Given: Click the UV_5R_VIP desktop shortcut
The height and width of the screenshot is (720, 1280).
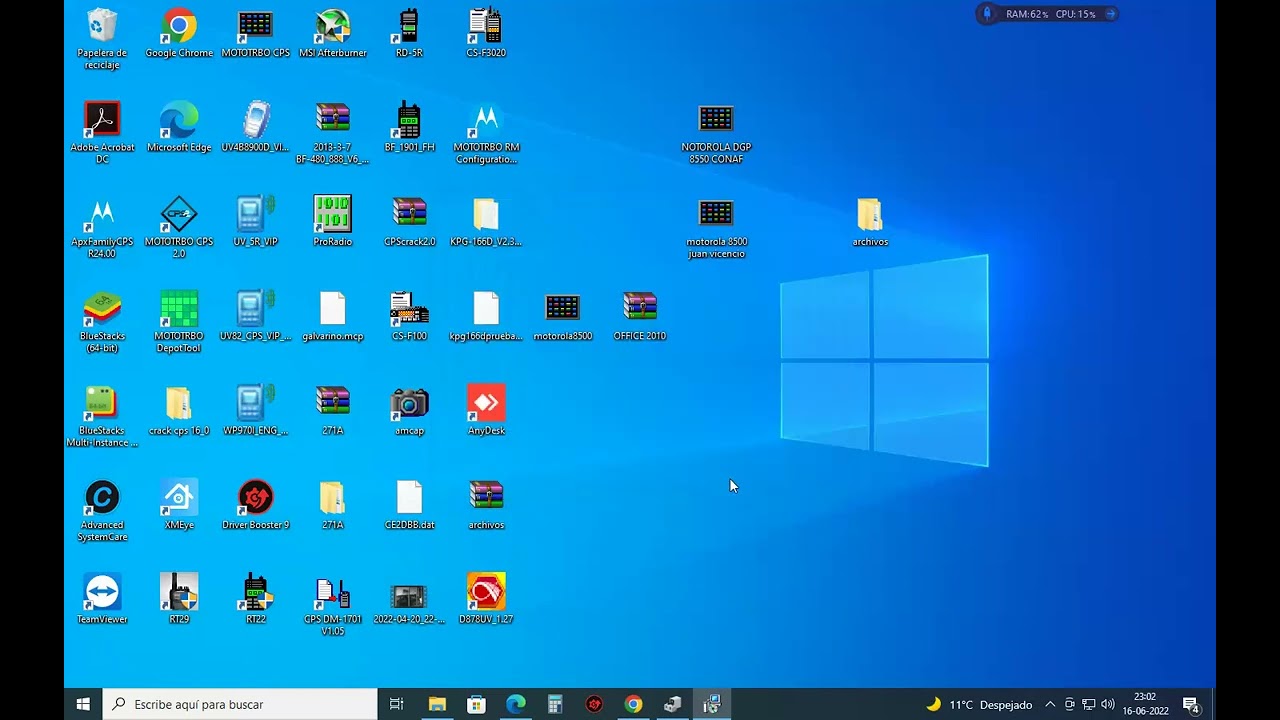Looking at the screenshot, I should [x=256, y=221].
